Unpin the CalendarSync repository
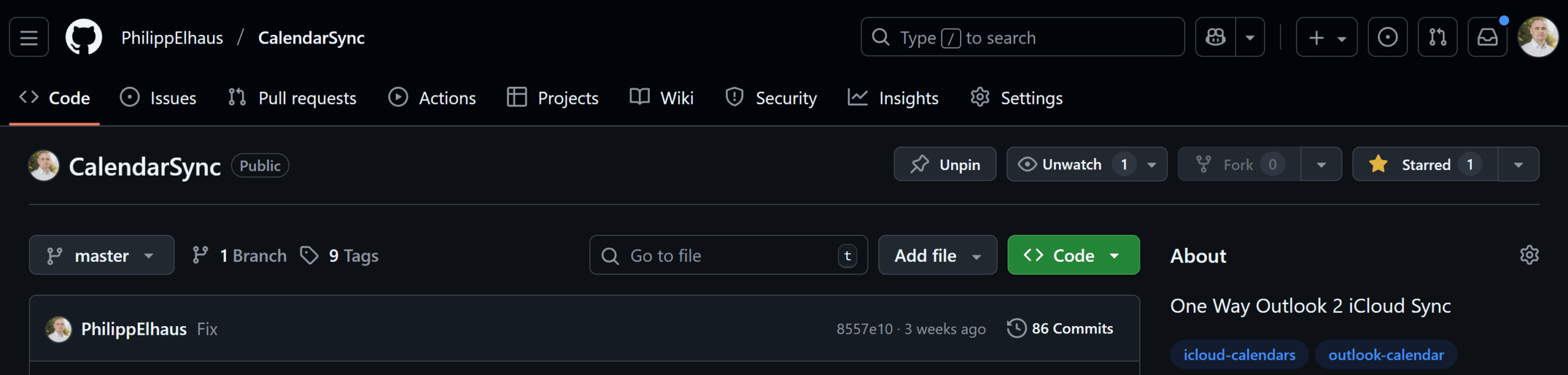Viewport: 1568px width, 375px height. tap(944, 165)
